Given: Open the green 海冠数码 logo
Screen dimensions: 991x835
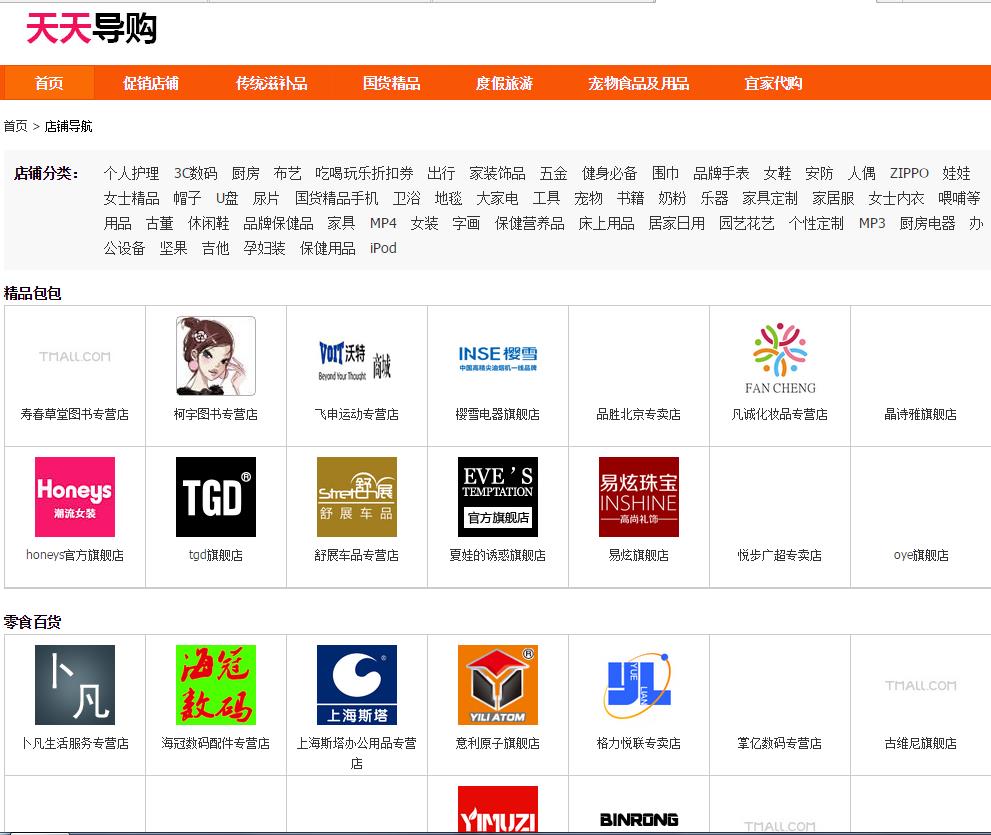Looking at the screenshot, I should point(216,685).
